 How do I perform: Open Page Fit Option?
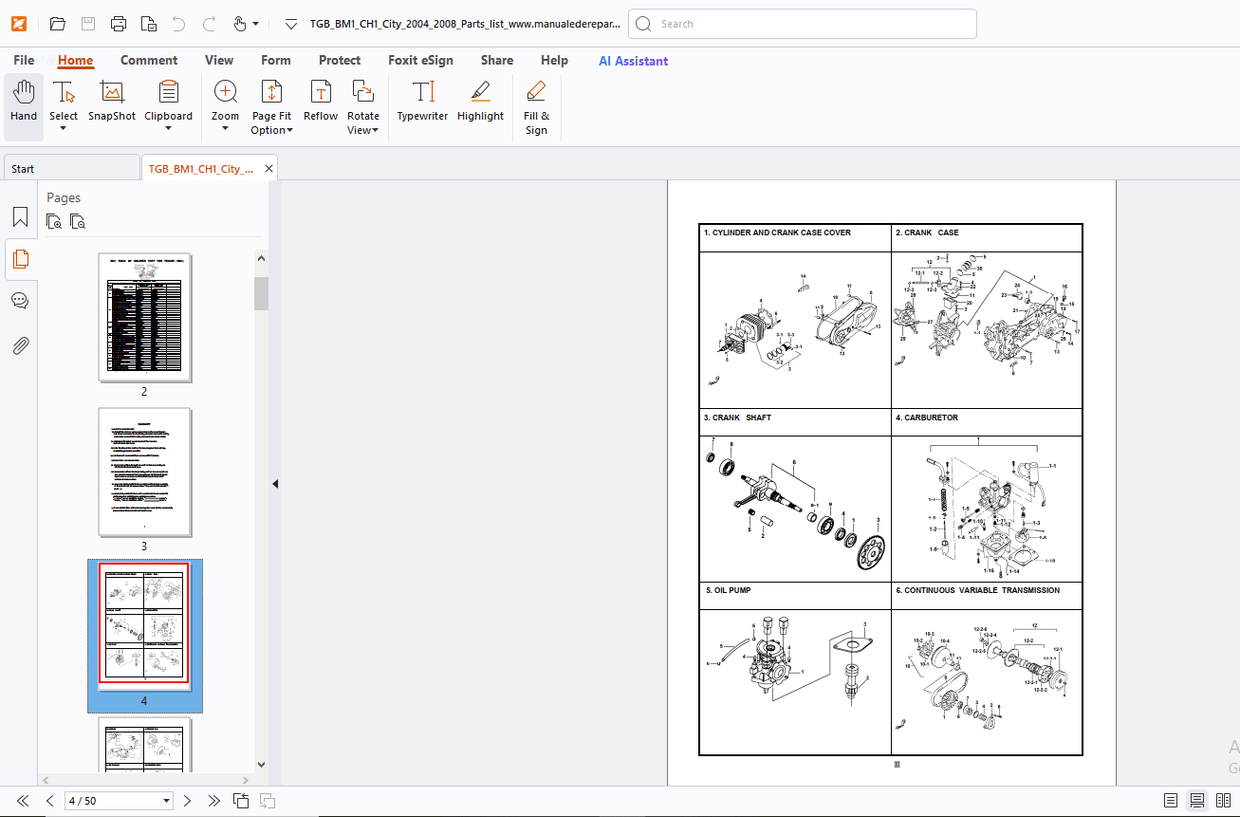[x=271, y=106]
